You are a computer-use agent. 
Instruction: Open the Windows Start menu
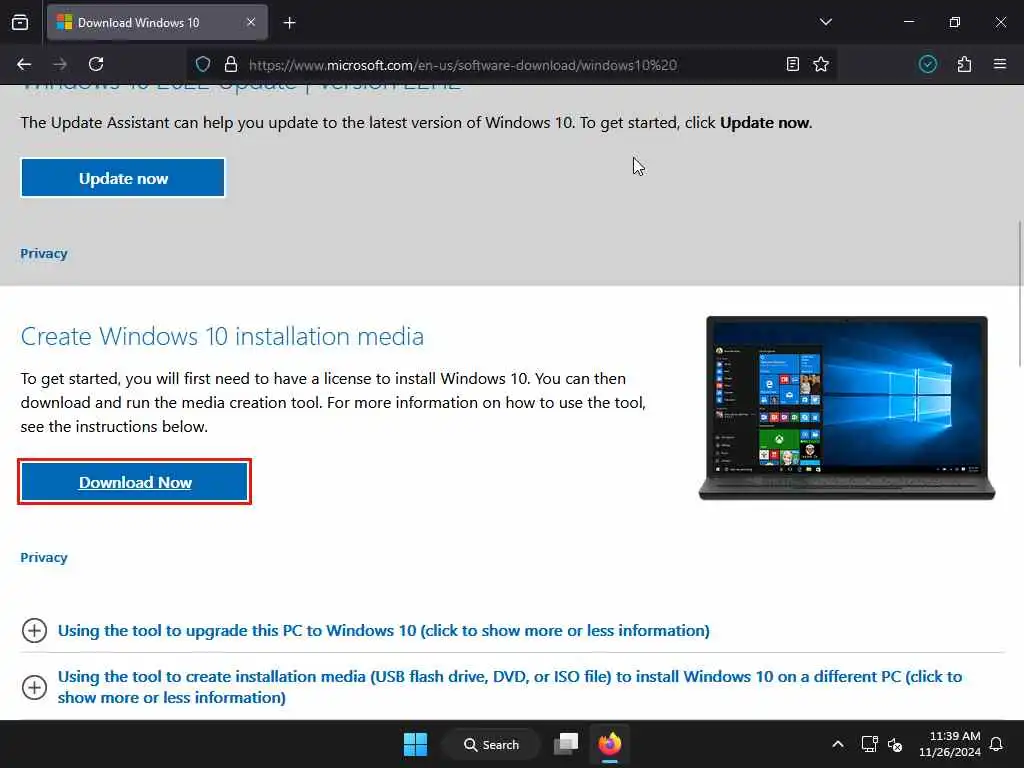click(415, 744)
